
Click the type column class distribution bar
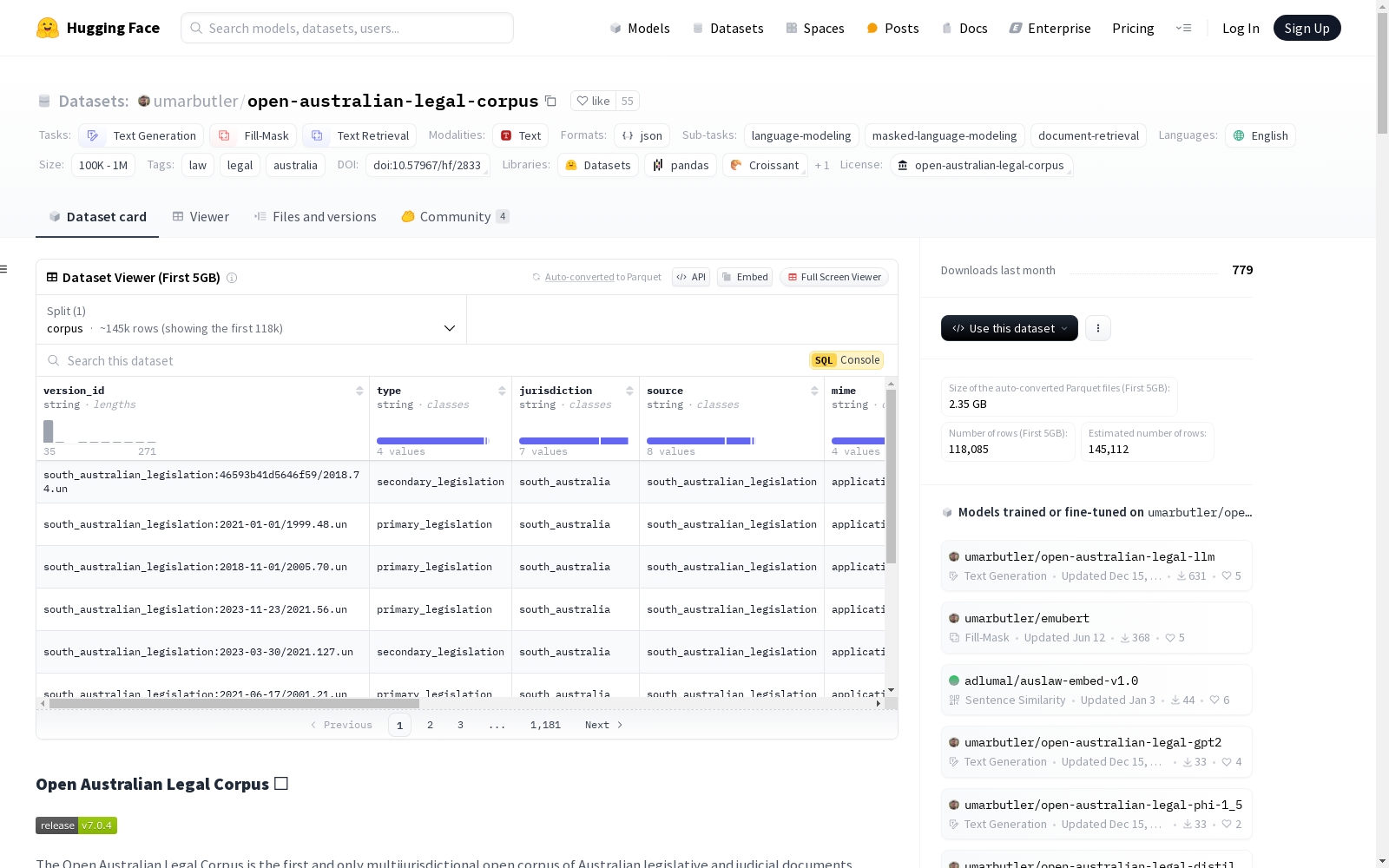(x=431, y=441)
